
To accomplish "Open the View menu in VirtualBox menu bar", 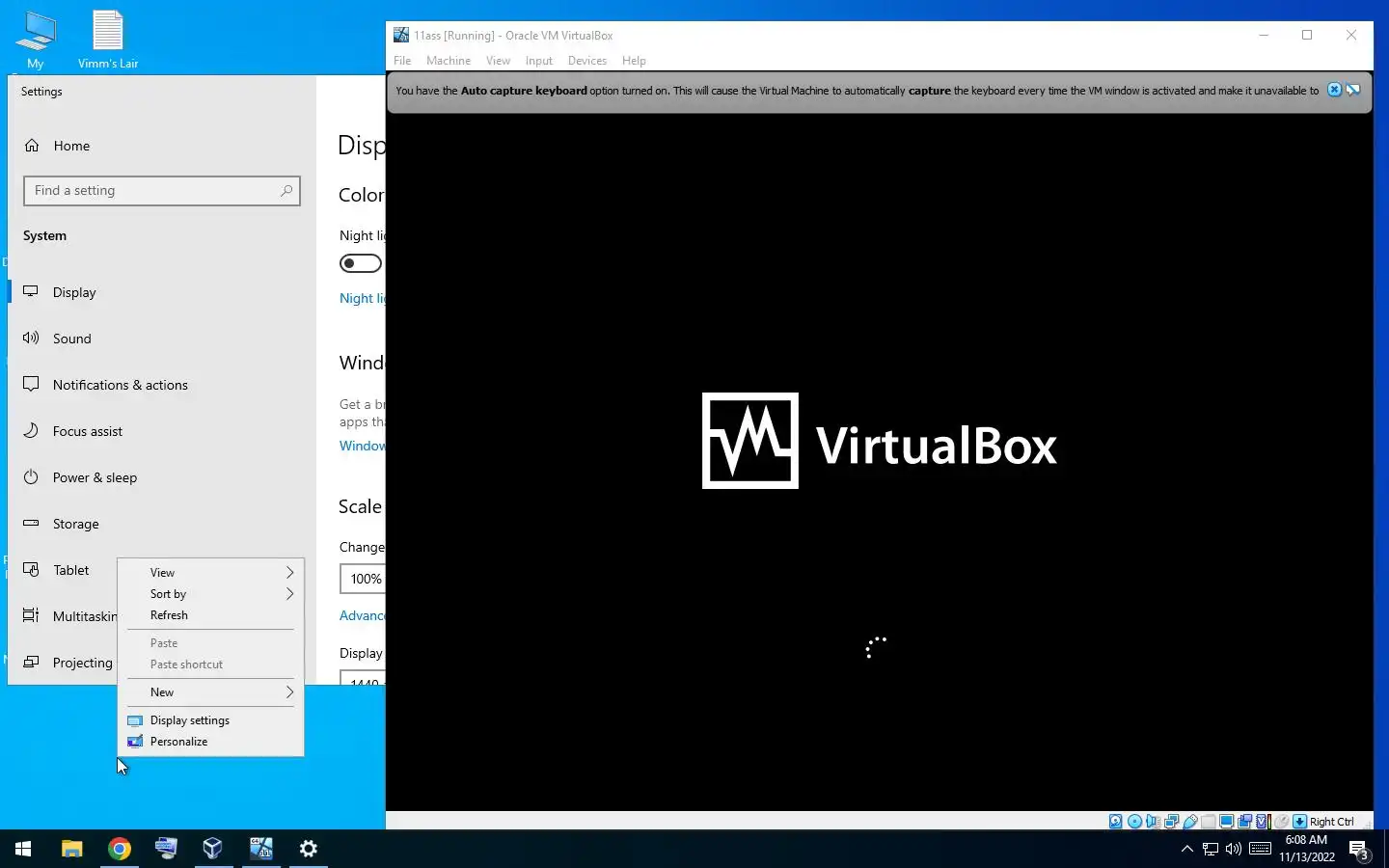I will tap(498, 61).
